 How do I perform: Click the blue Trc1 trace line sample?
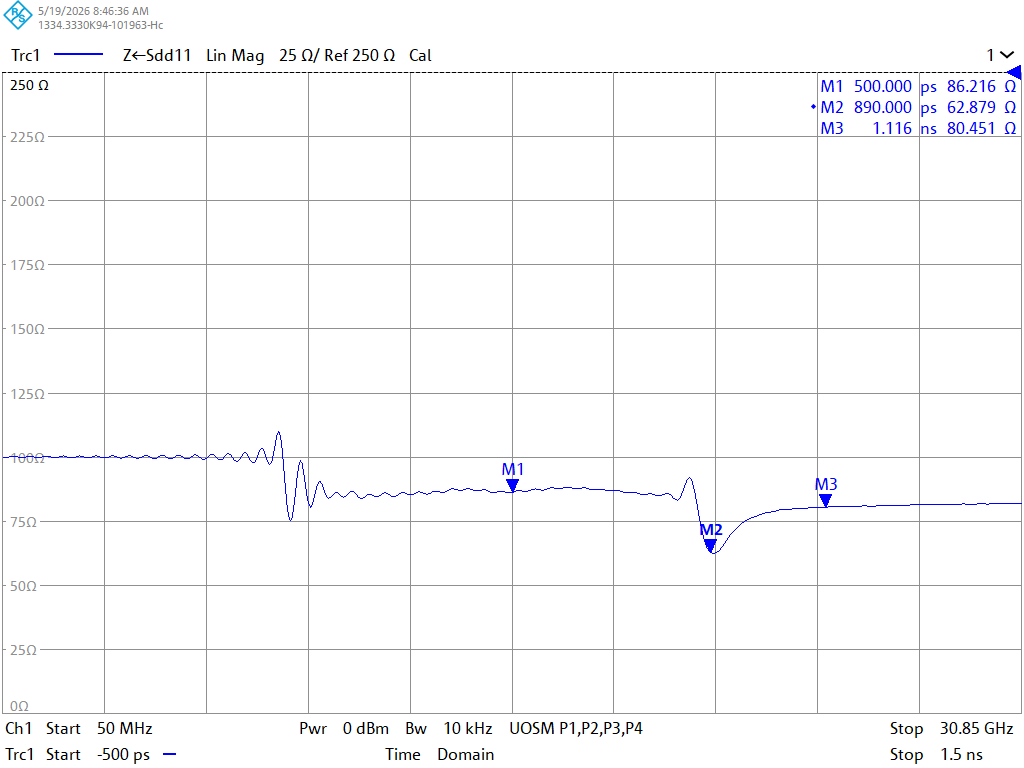point(78,56)
